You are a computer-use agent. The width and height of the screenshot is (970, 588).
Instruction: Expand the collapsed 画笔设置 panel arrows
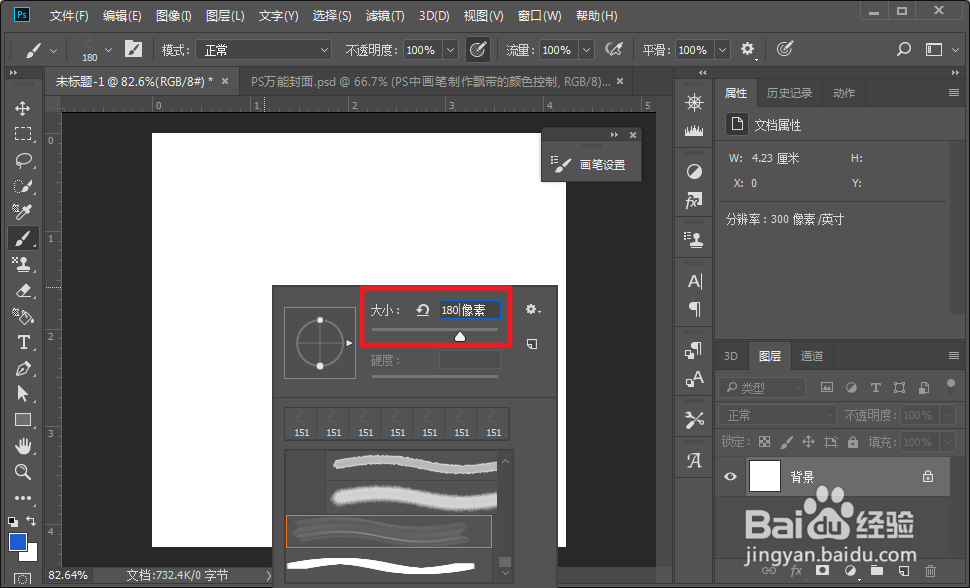[614, 135]
